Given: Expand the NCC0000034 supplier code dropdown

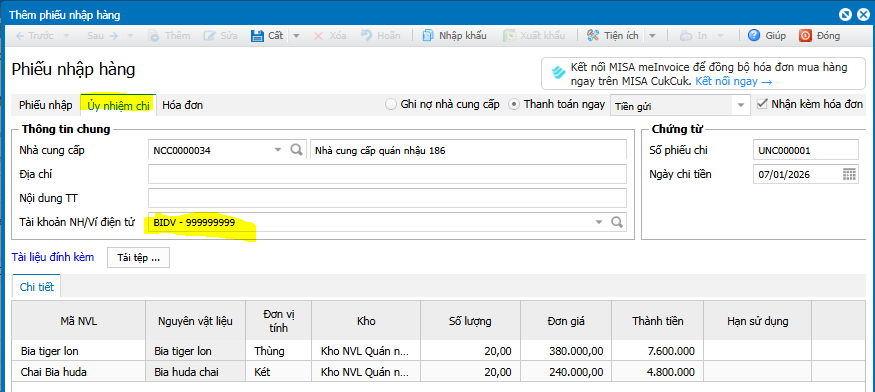Looking at the screenshot, I should [x=278, y=150].
